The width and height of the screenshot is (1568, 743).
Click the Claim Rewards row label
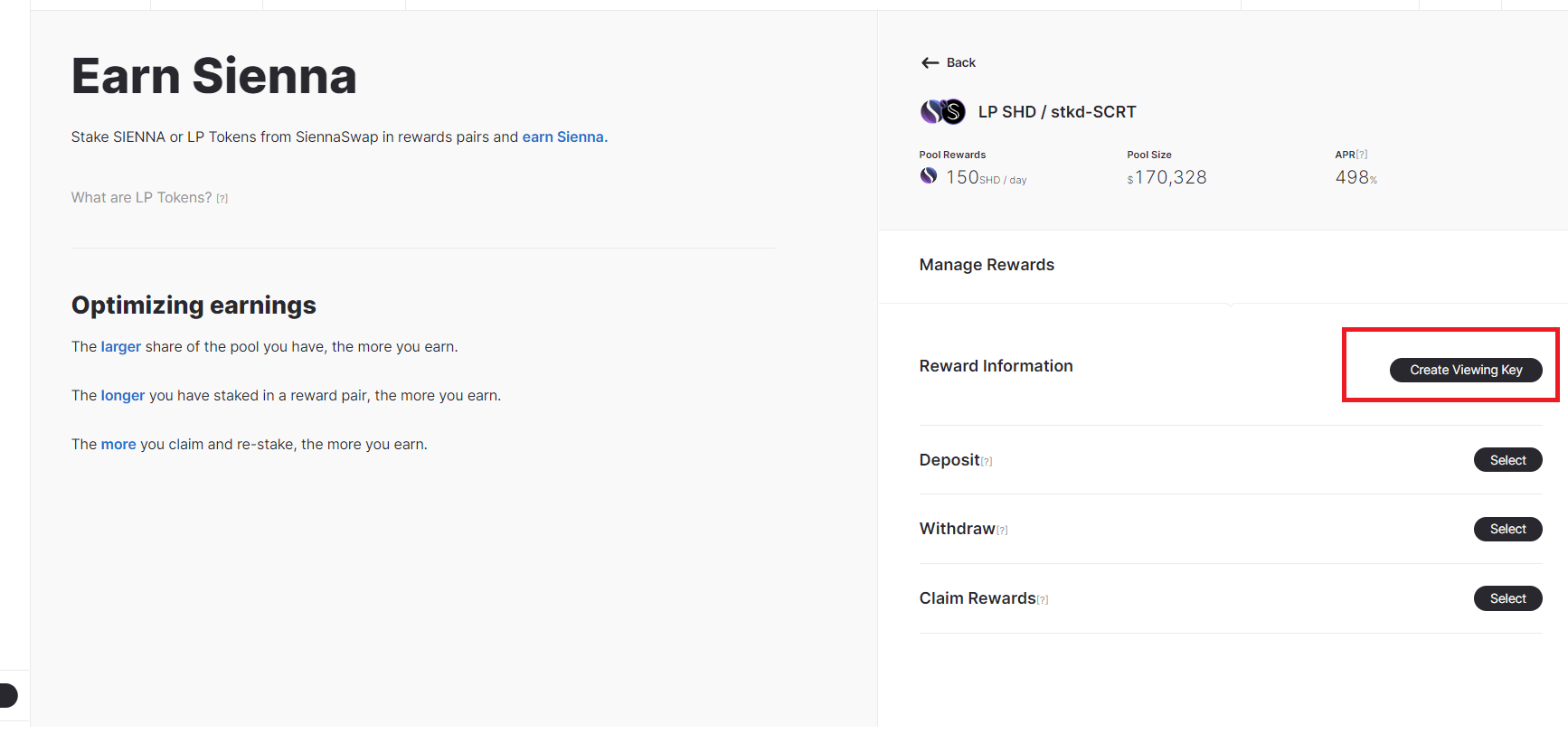[x=978, y=598]
